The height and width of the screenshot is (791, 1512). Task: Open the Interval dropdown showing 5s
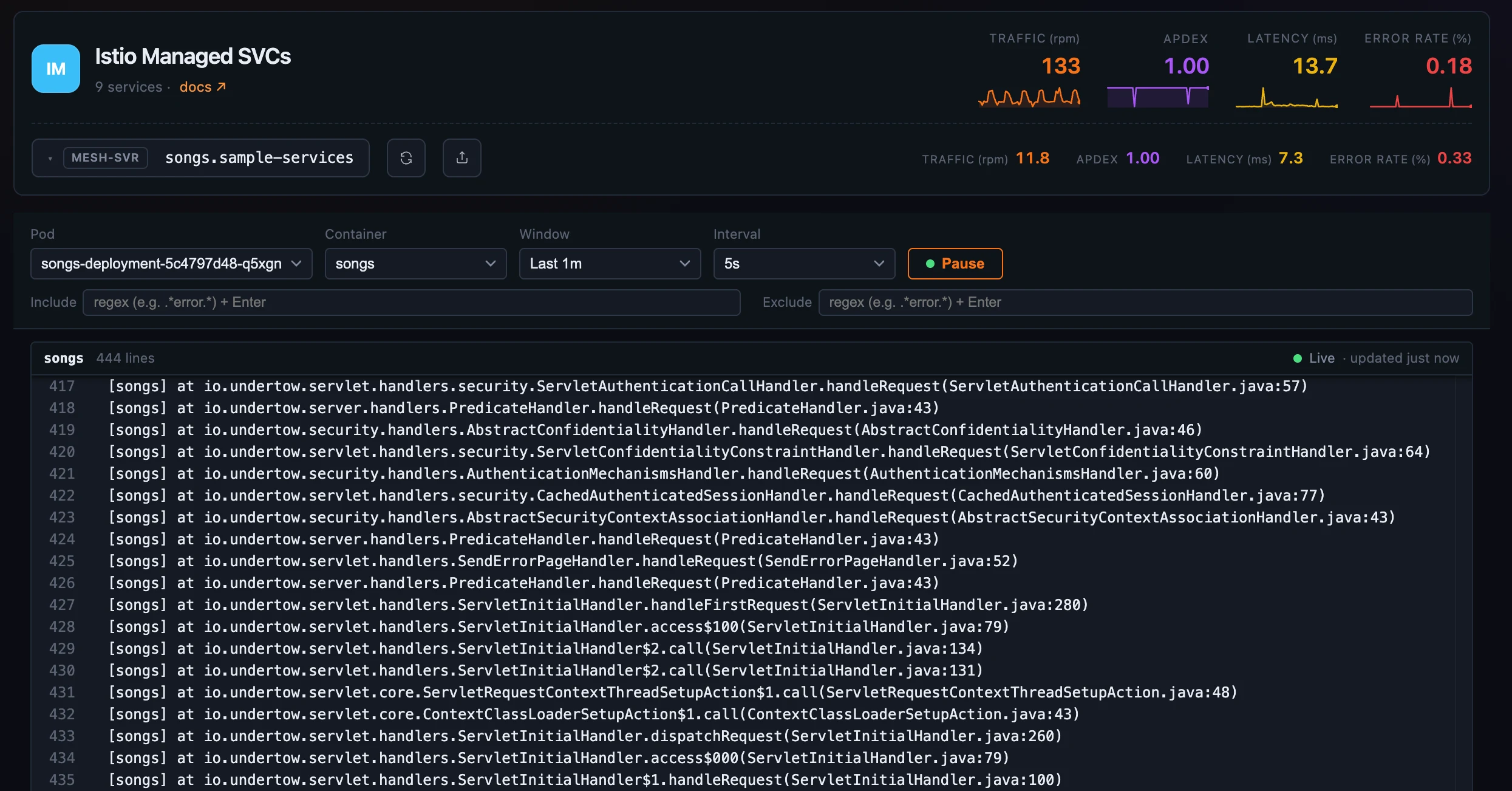click(805, 264)
